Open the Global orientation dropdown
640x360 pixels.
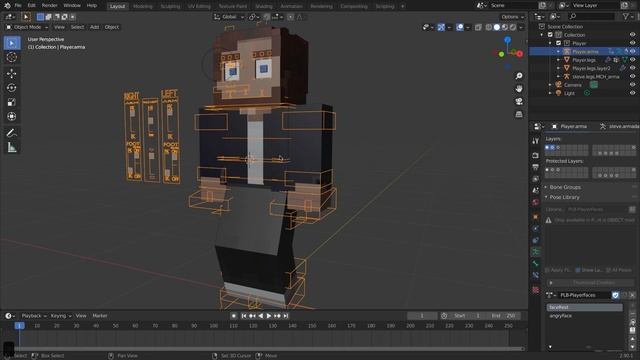point(229,17)
